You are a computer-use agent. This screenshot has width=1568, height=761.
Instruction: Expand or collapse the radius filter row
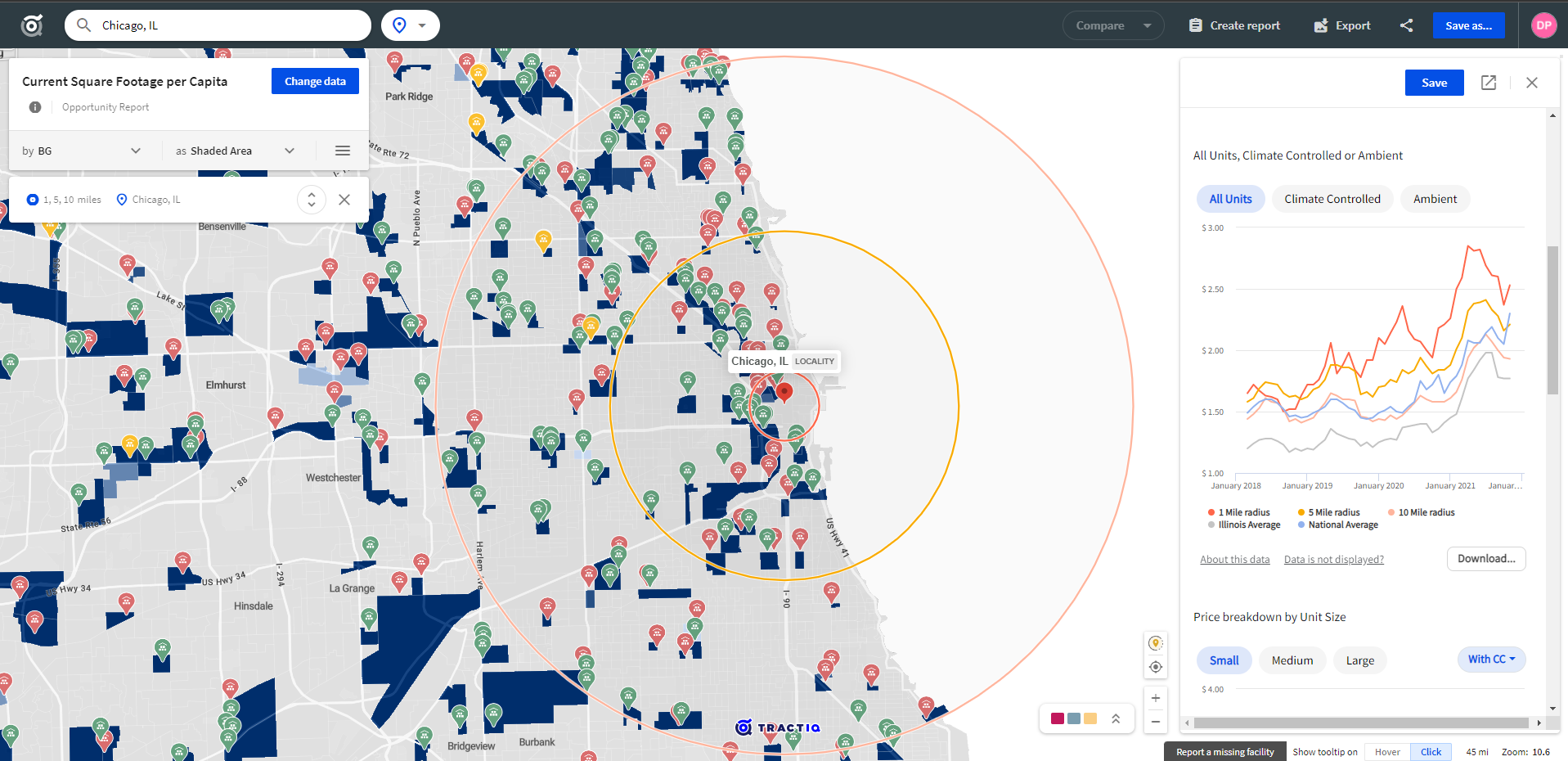(x=312, y=200)
